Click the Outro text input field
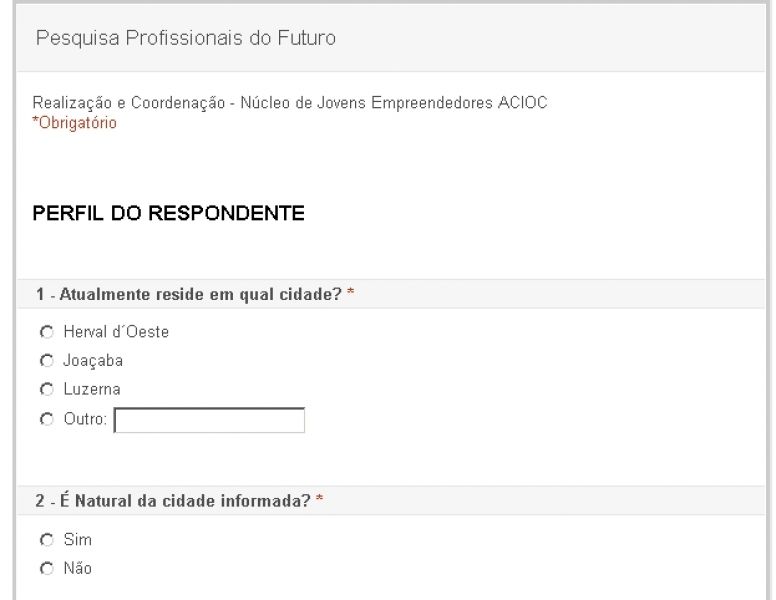 pos(209,421)
